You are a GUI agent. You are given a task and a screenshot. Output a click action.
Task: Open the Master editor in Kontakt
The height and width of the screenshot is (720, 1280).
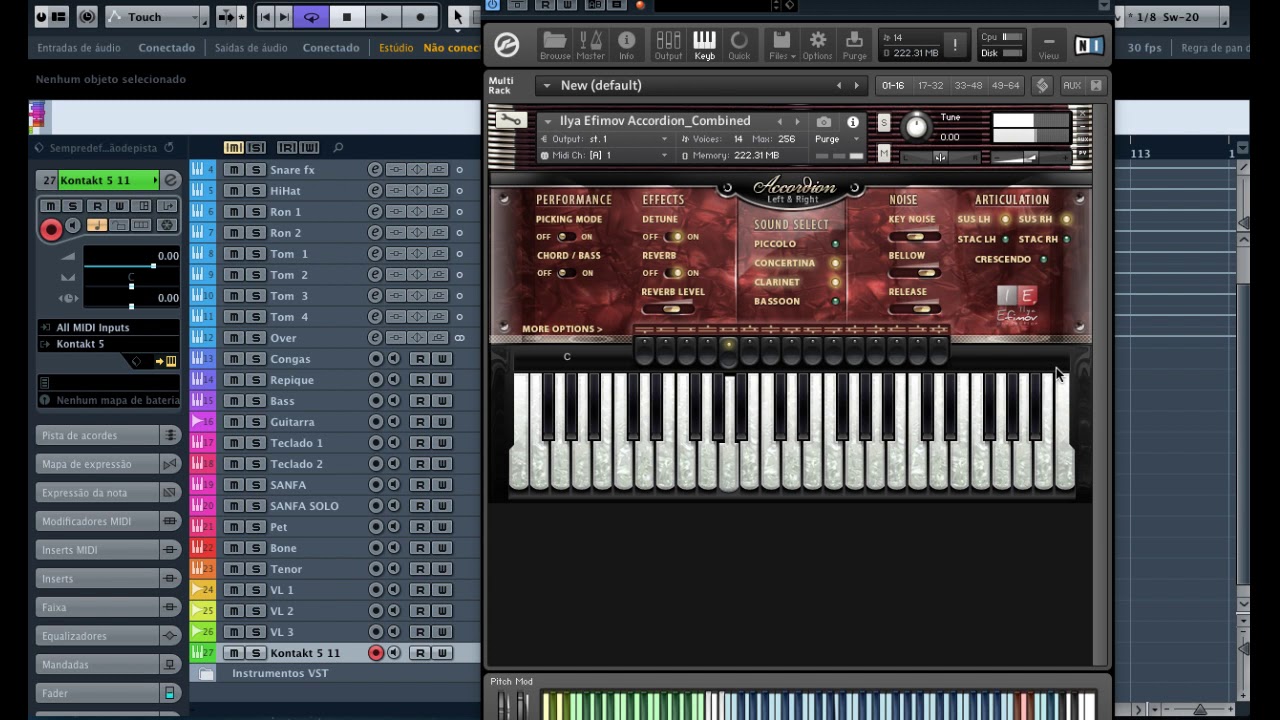(591, 44)
